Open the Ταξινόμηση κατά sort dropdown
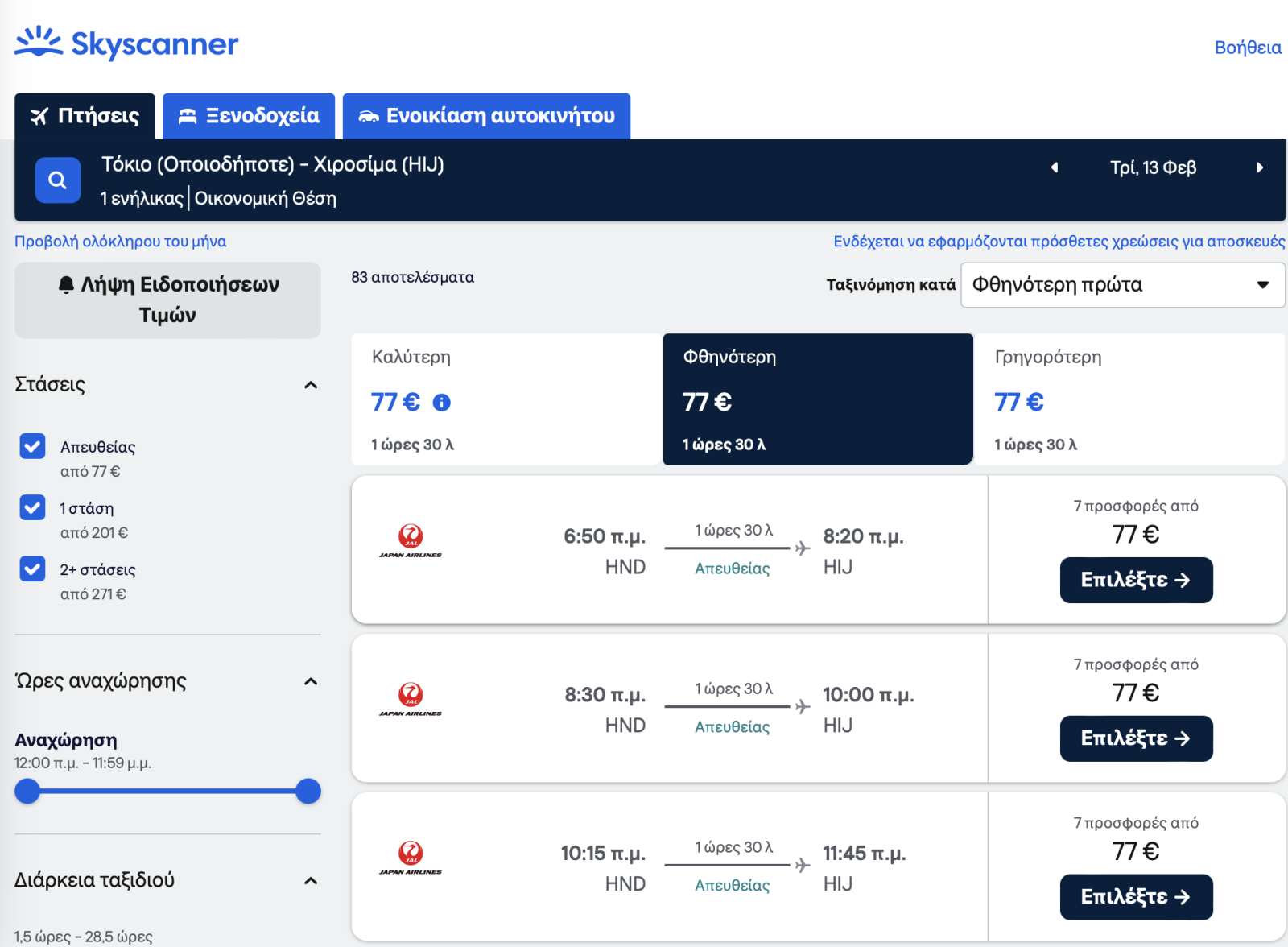 1122,285
